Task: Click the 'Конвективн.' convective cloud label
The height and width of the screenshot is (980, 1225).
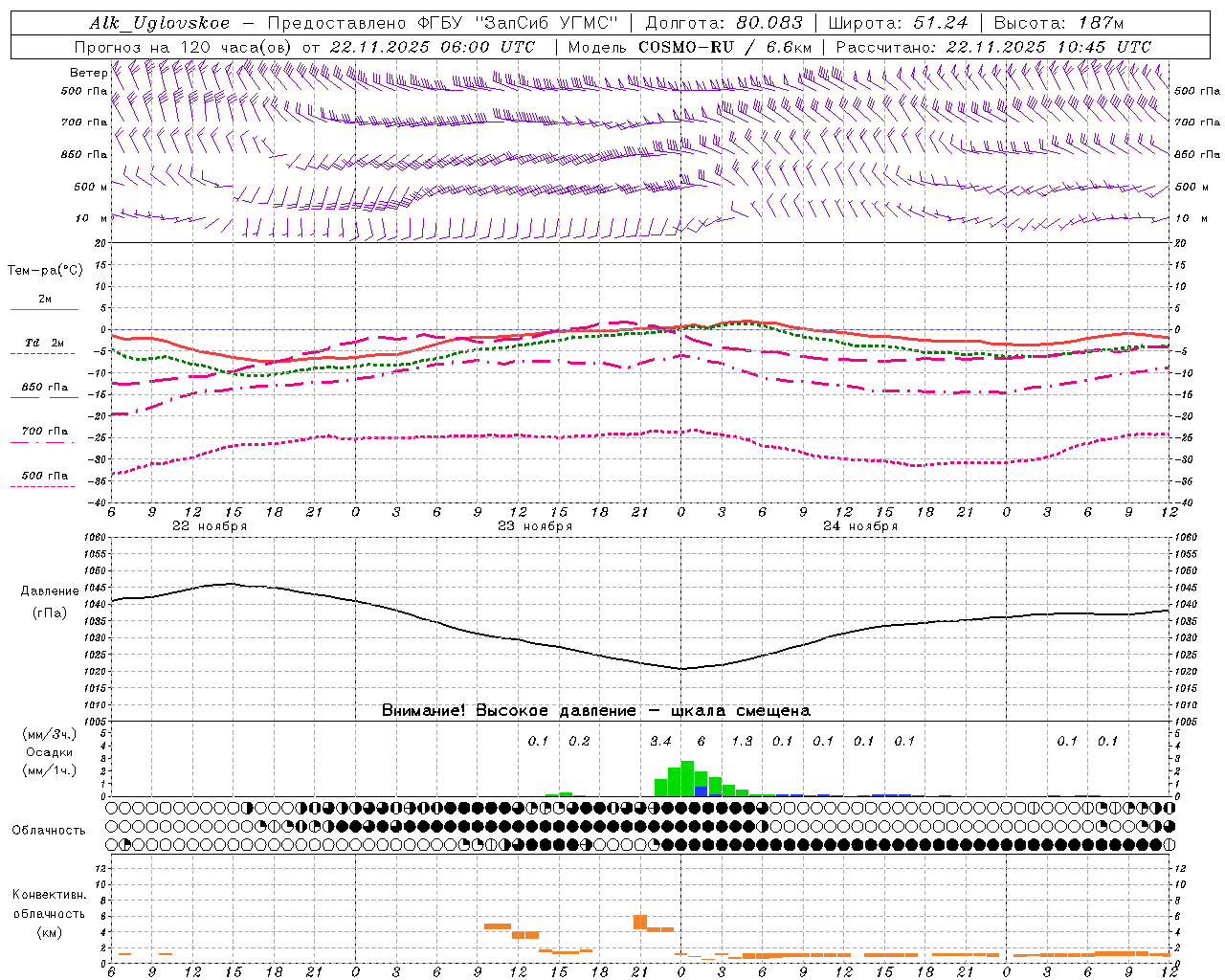Action: click(49, 895)
